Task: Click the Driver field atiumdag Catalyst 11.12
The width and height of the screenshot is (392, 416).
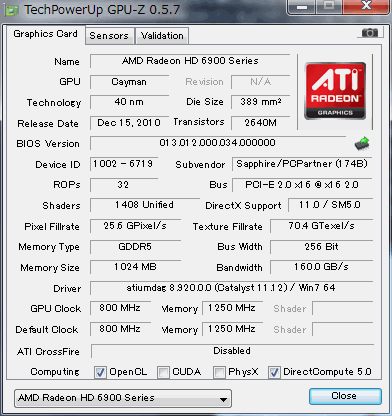Action: coord(231,288)
